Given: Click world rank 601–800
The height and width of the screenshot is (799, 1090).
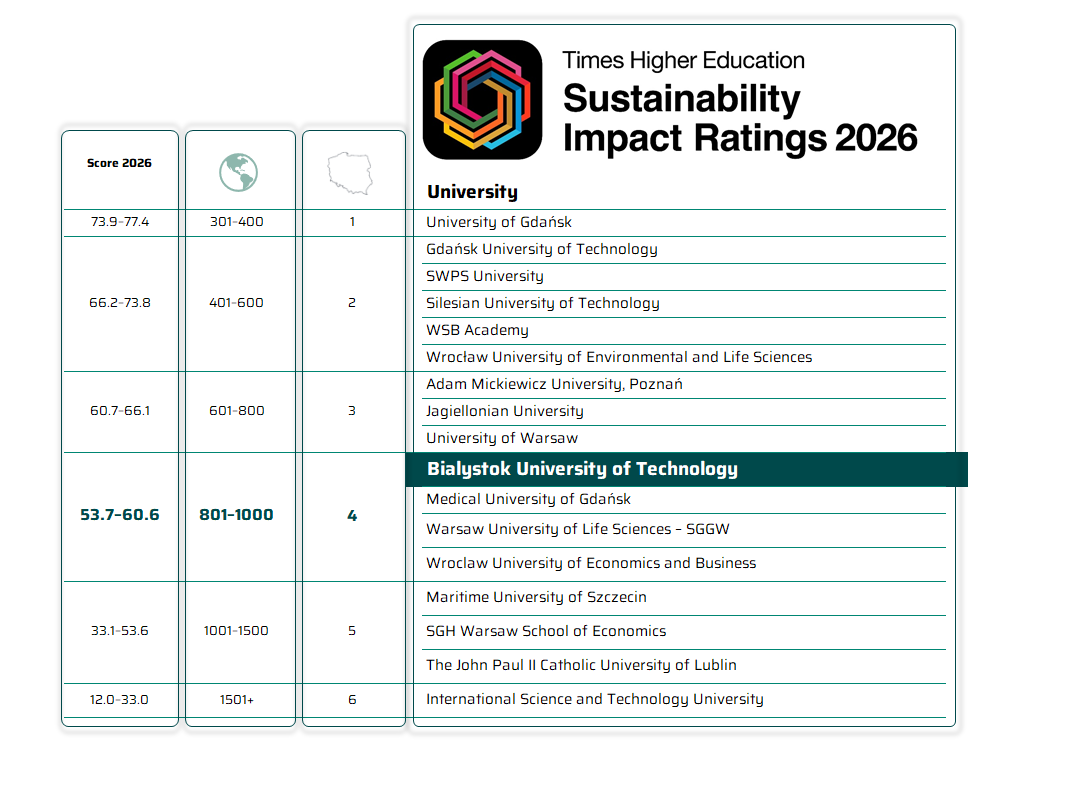Looking at the screenshot, I should [x=236, y=410].
